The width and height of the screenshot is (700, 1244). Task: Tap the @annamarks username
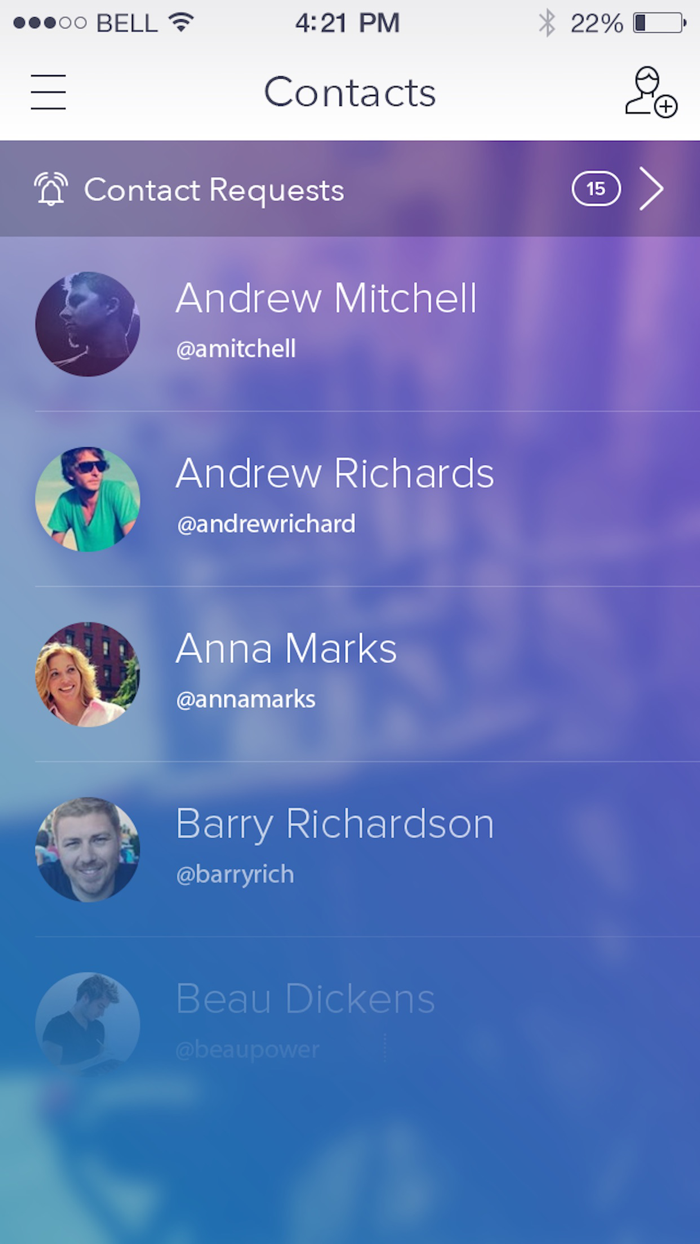point(246,699)
